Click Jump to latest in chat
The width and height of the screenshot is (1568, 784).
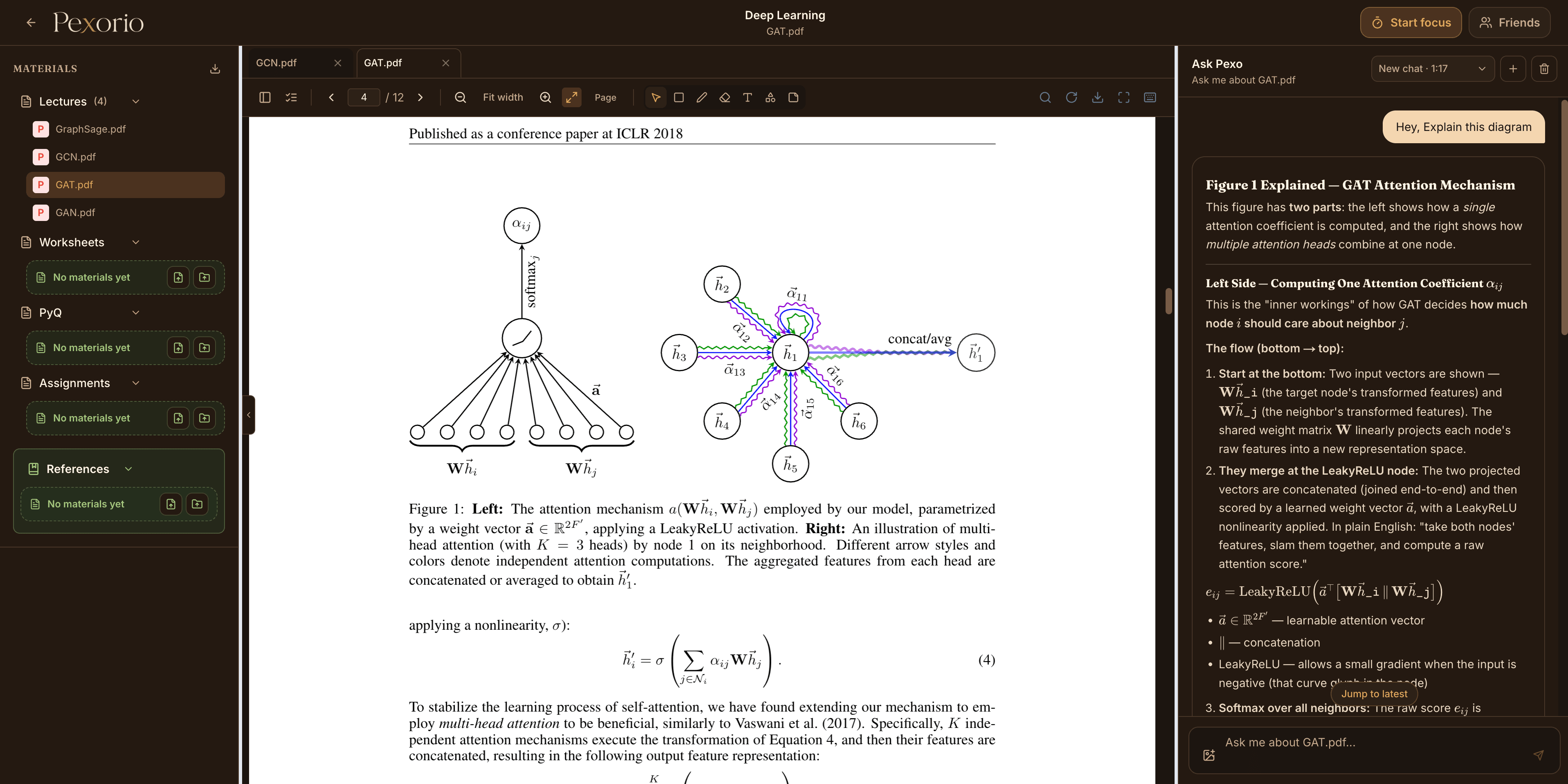click(x=1374, y=694)
